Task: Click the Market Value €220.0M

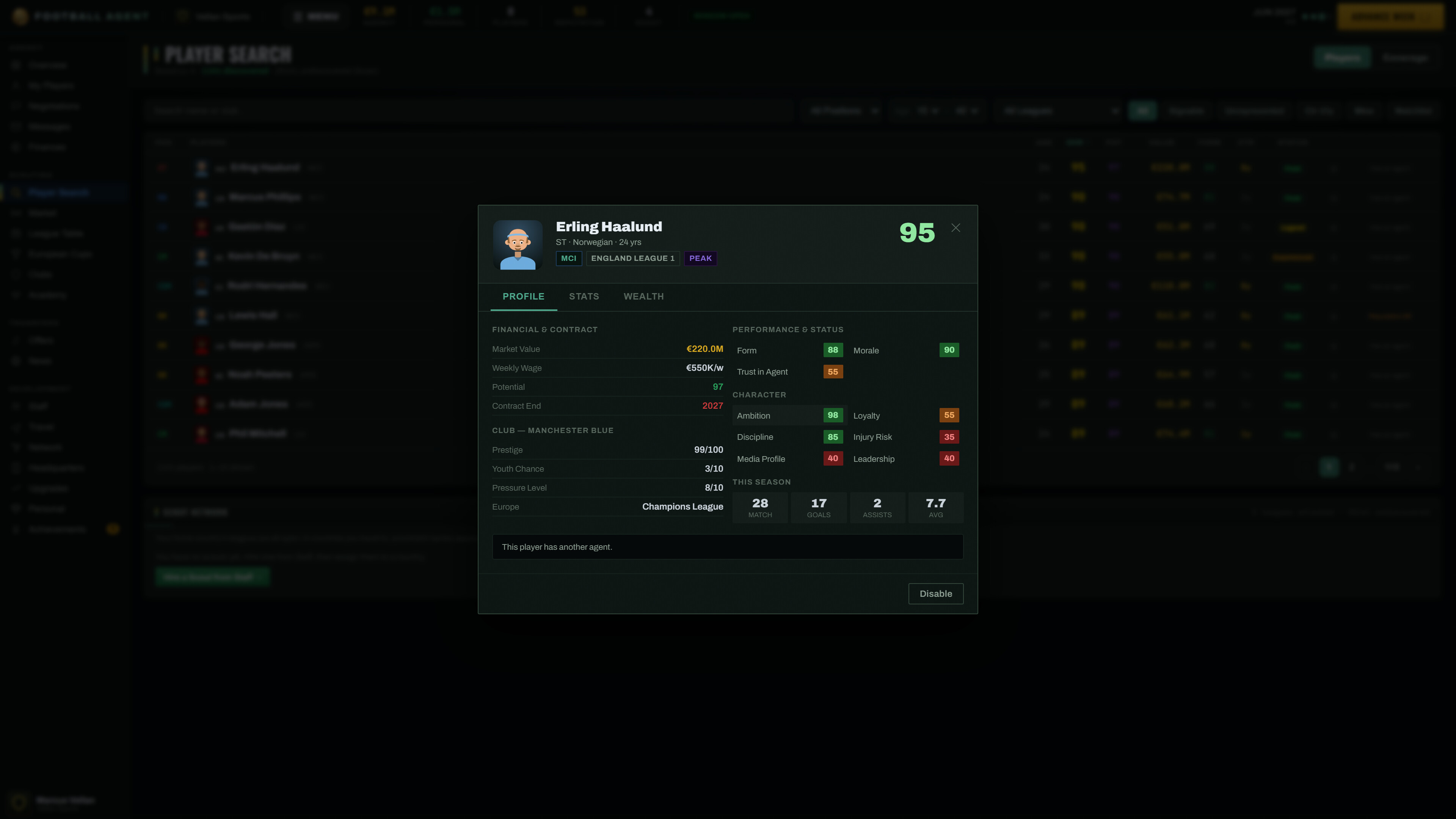Action: click(x=704, y=349)
